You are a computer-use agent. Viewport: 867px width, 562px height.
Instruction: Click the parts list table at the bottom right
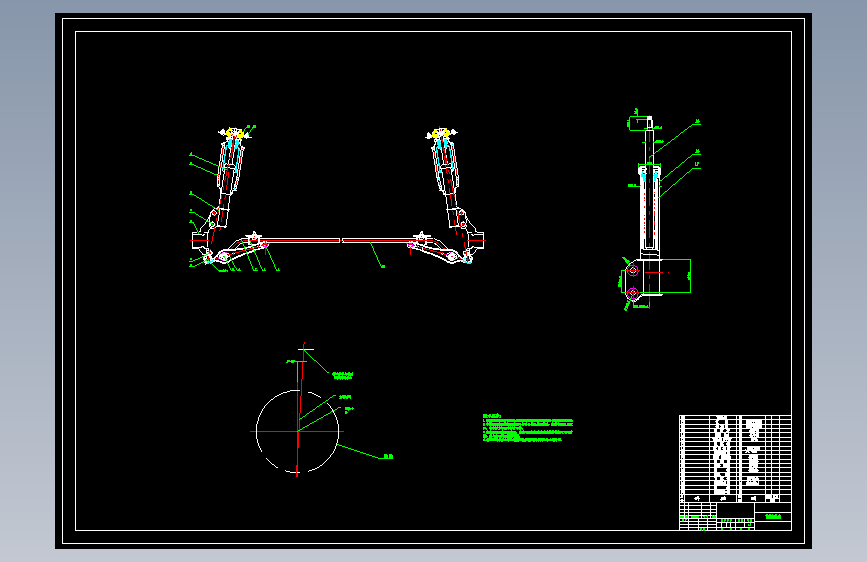pyautogui.click(x=735, y=458)
